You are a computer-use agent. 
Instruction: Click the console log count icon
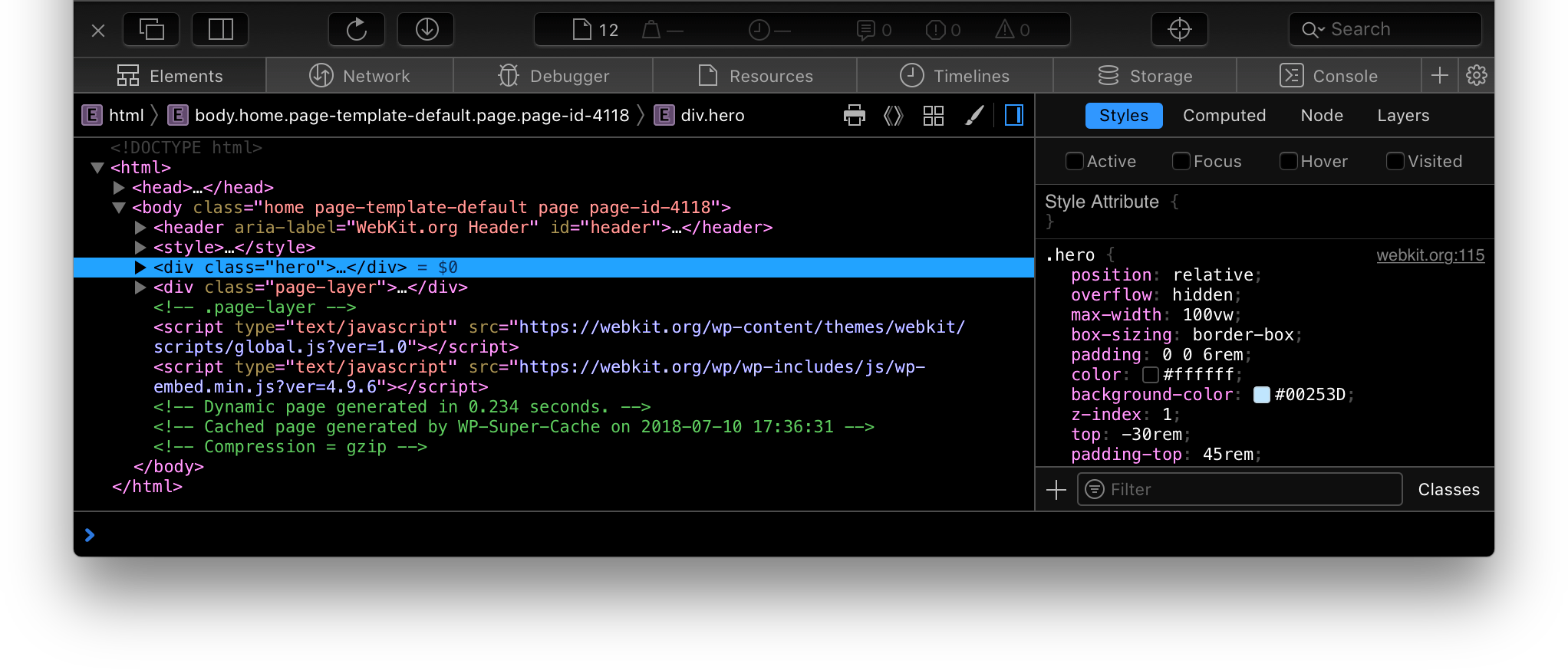[865, 30]
